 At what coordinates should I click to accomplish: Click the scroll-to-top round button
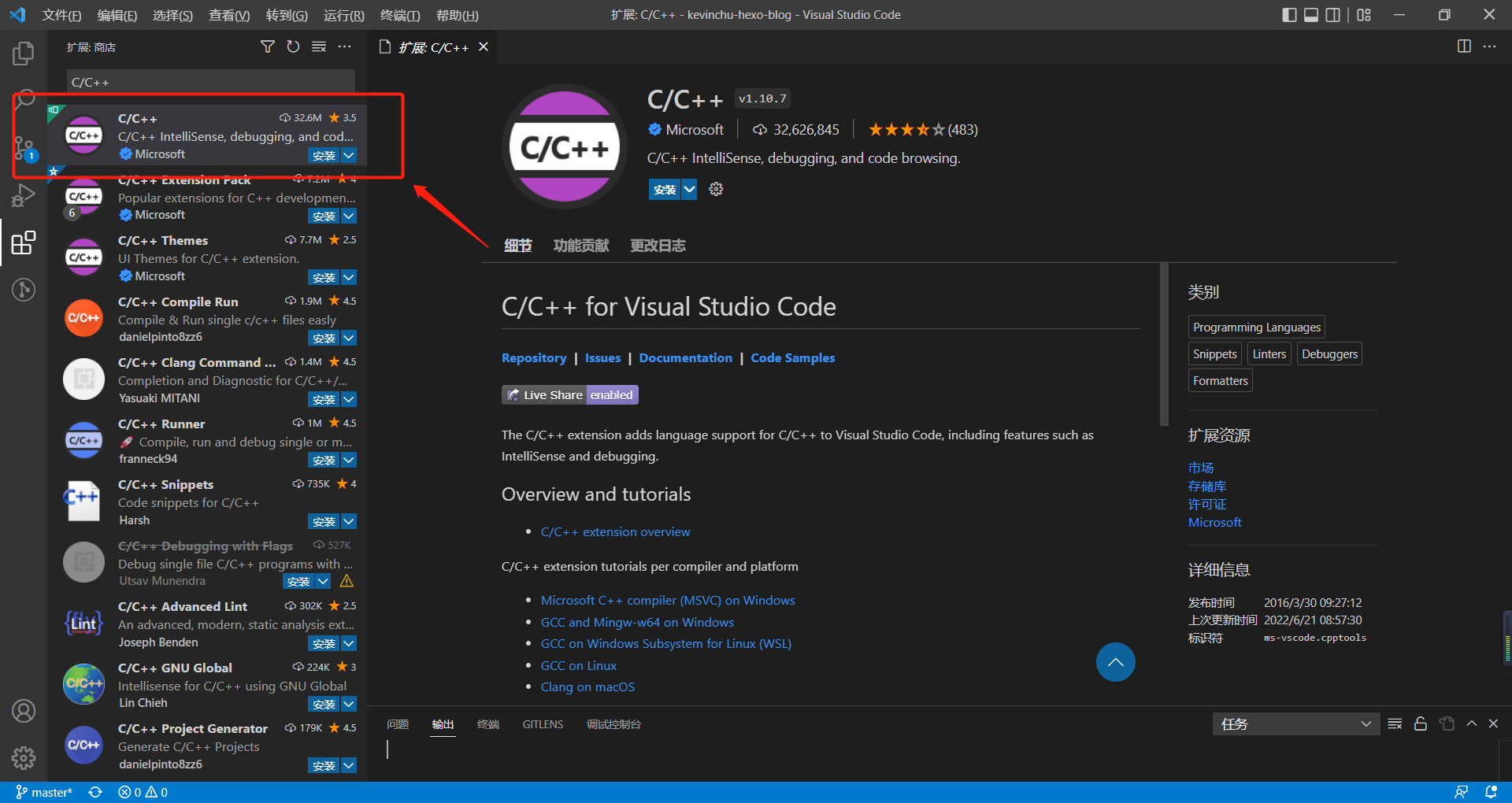1116,662
